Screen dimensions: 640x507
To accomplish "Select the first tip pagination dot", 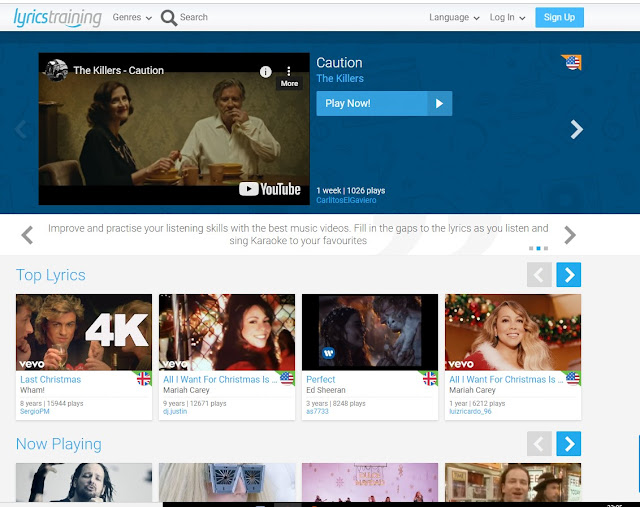I will [531, 248].
